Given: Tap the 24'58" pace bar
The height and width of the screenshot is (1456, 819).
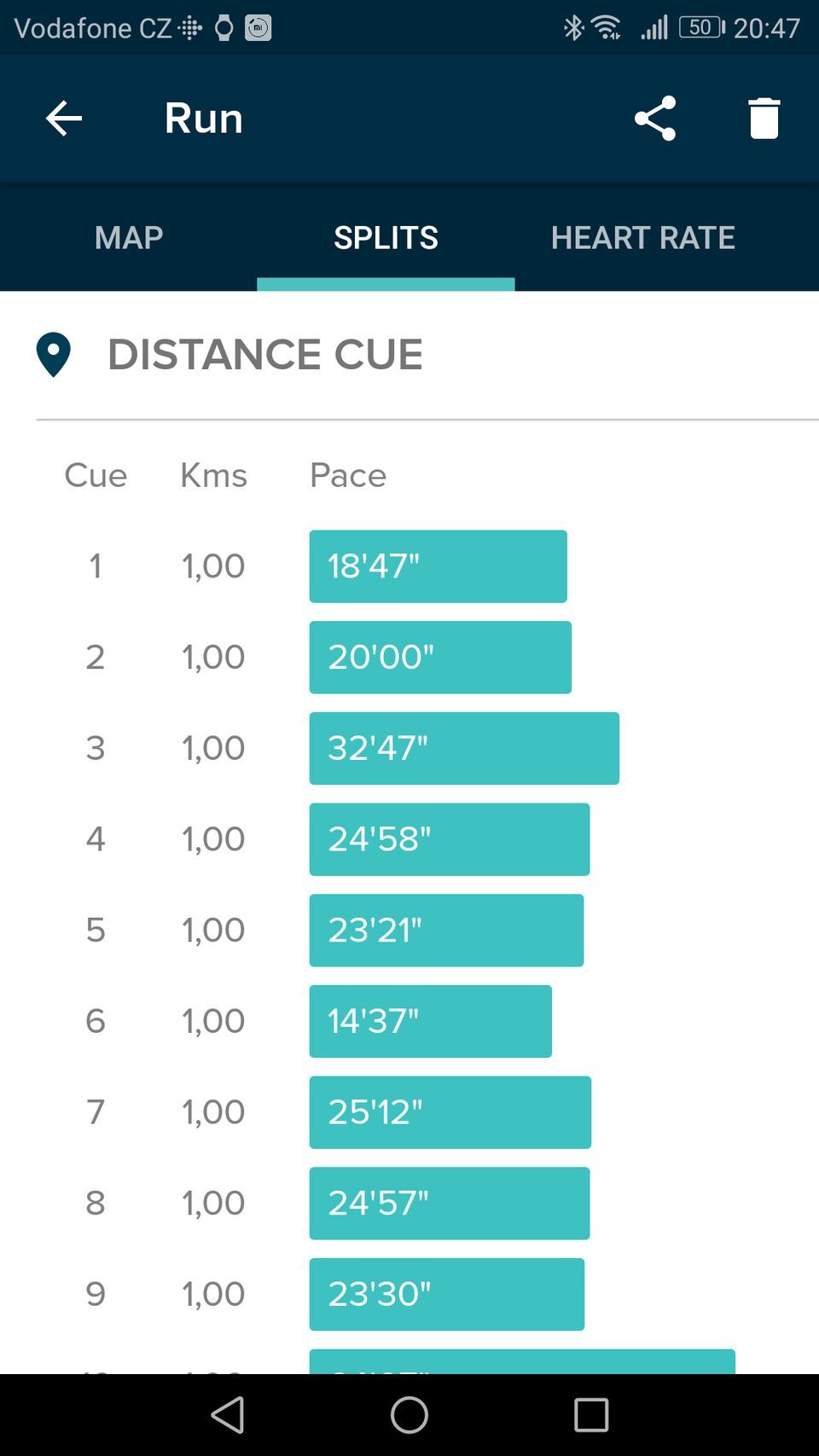Looking at the screenshot, I should point(450,839).
